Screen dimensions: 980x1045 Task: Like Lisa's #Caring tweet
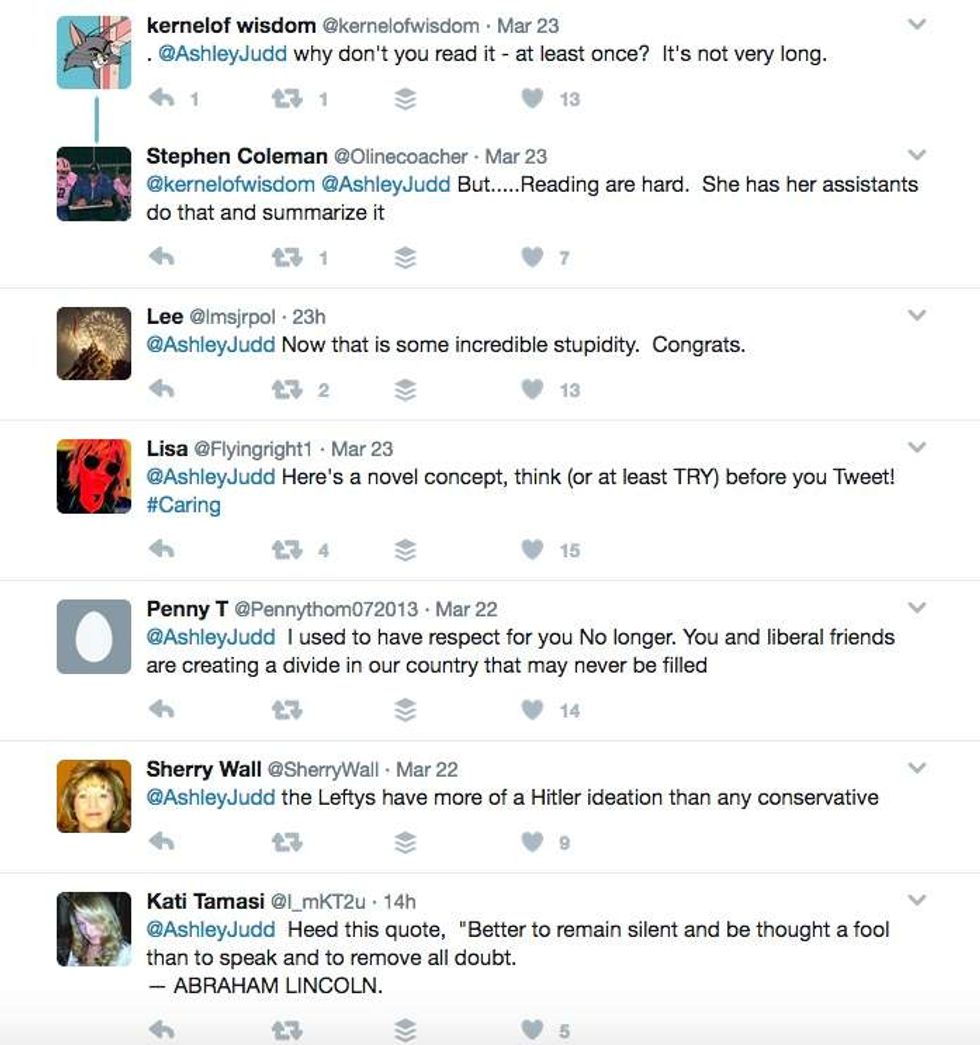(534, 550)
